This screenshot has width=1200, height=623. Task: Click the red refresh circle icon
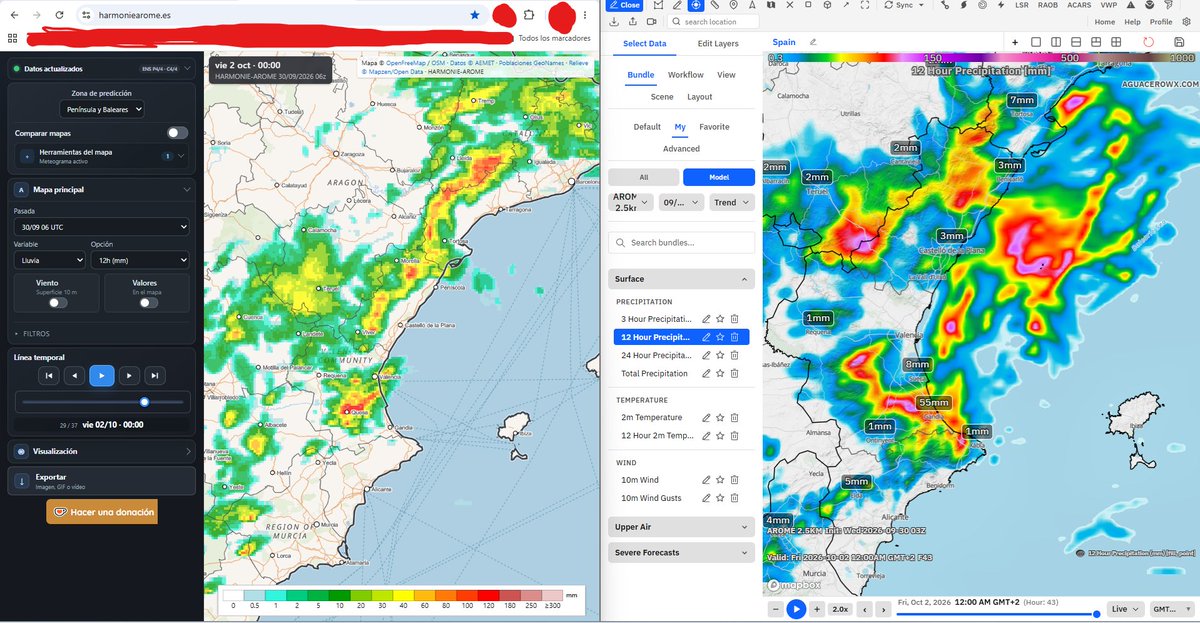click(x=1148, y=42)
